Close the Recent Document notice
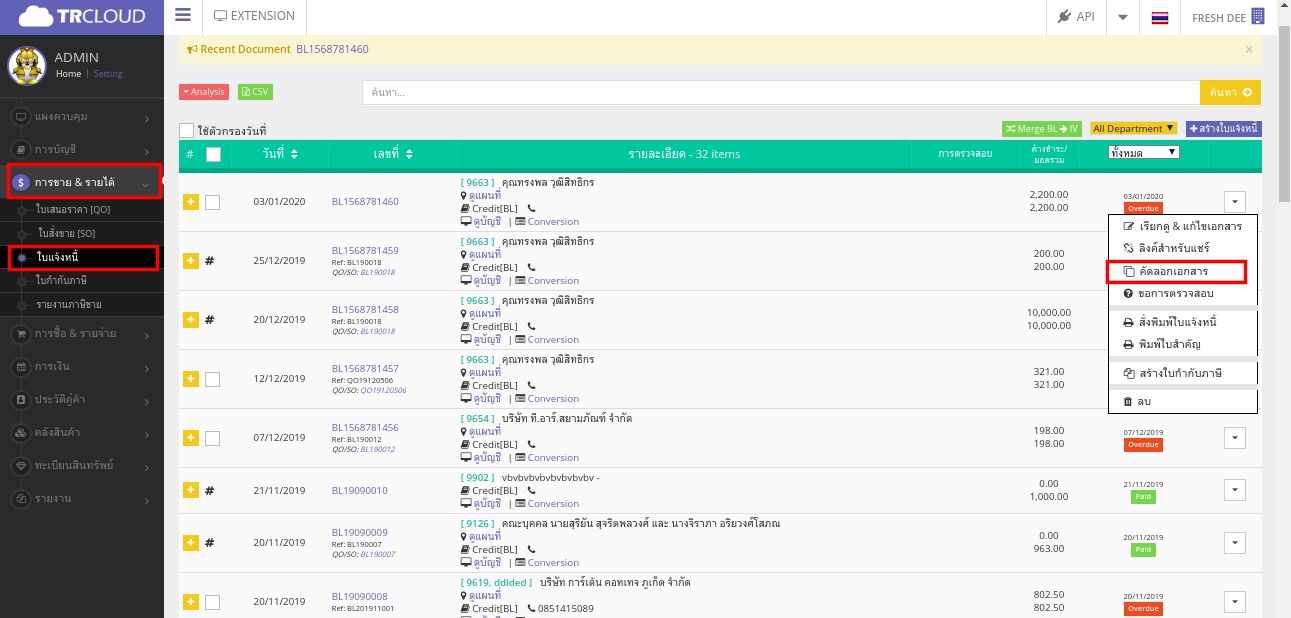The image size is (1291, 618). 1249,49
